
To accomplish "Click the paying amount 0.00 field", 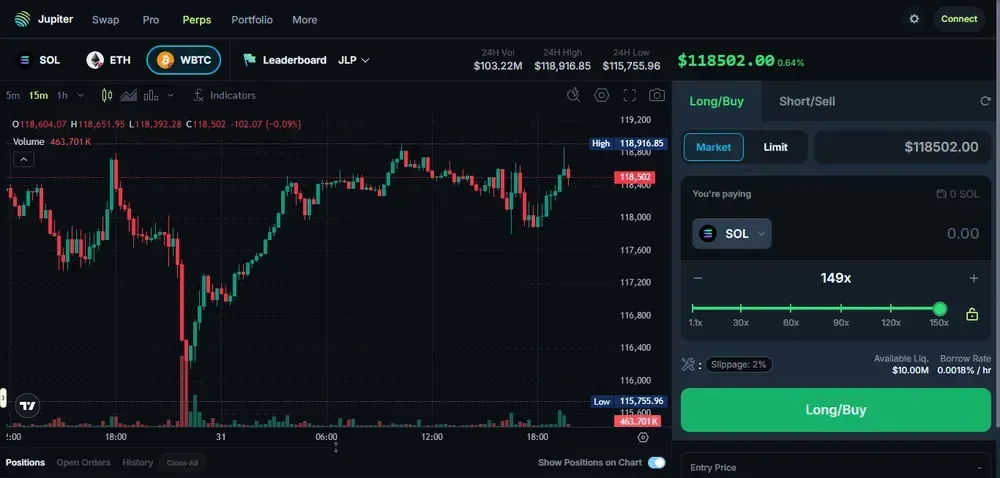I will pyautogui.click(x=962, y=234).
